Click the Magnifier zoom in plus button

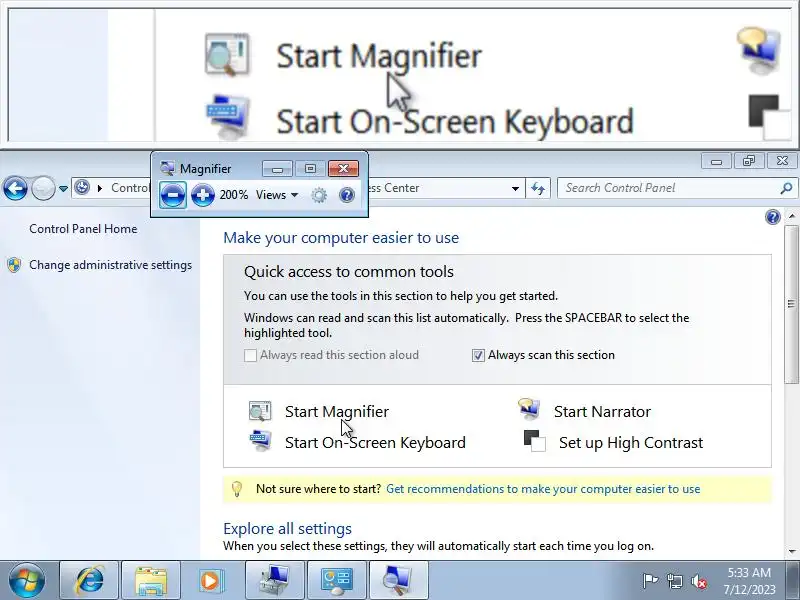(x=203, y=195)
